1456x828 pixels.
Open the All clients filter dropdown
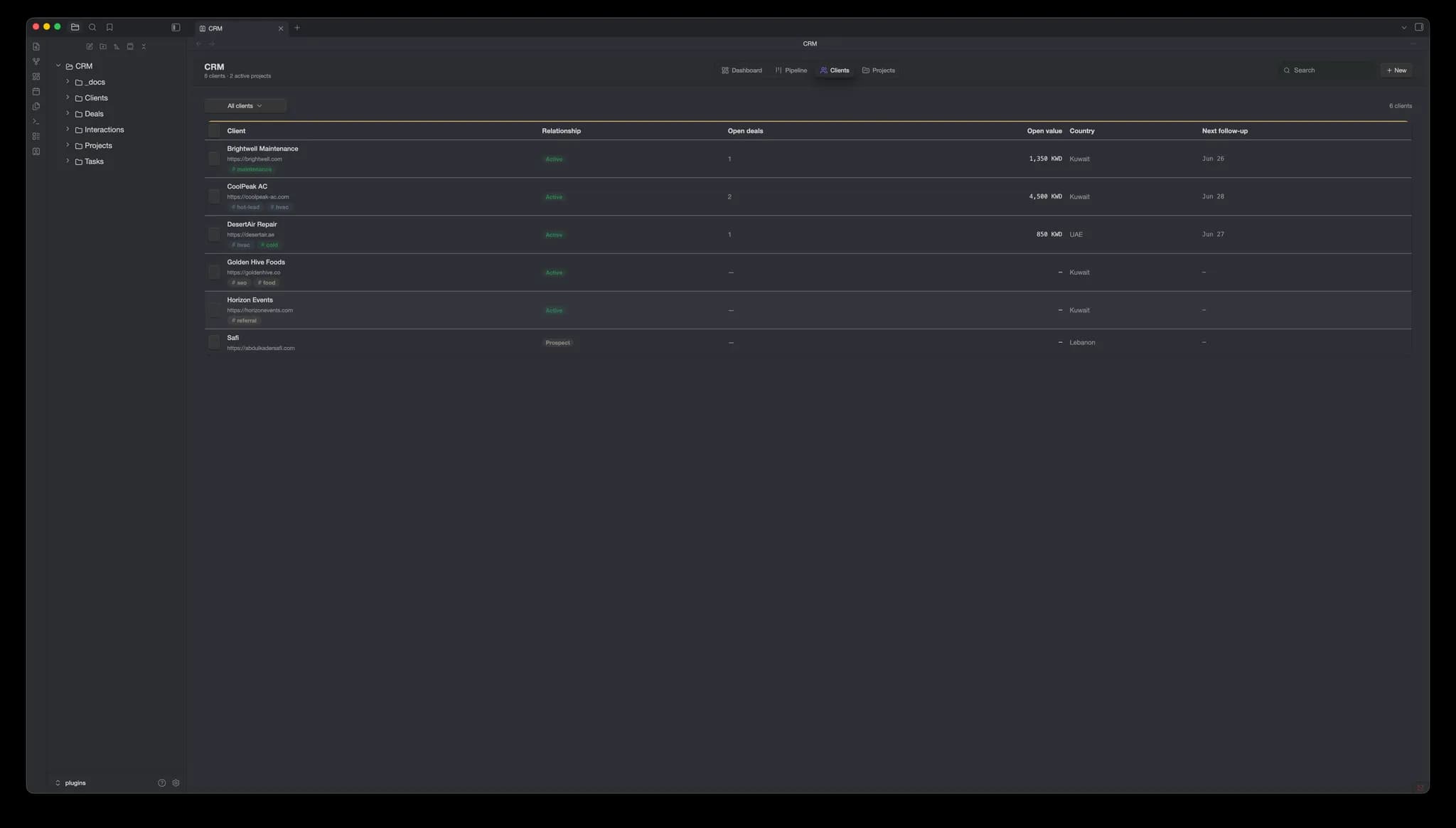pos(245,106)
